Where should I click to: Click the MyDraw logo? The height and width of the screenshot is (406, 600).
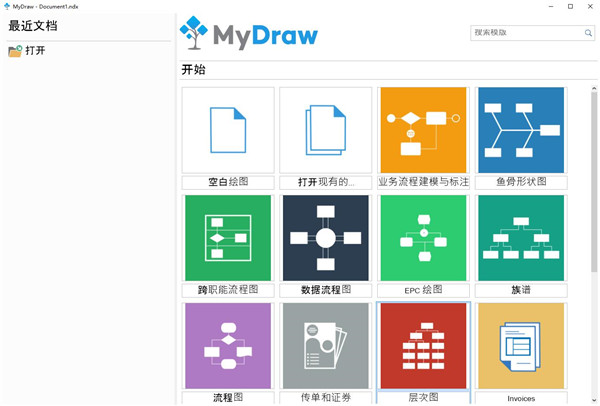tap(249, 34)
